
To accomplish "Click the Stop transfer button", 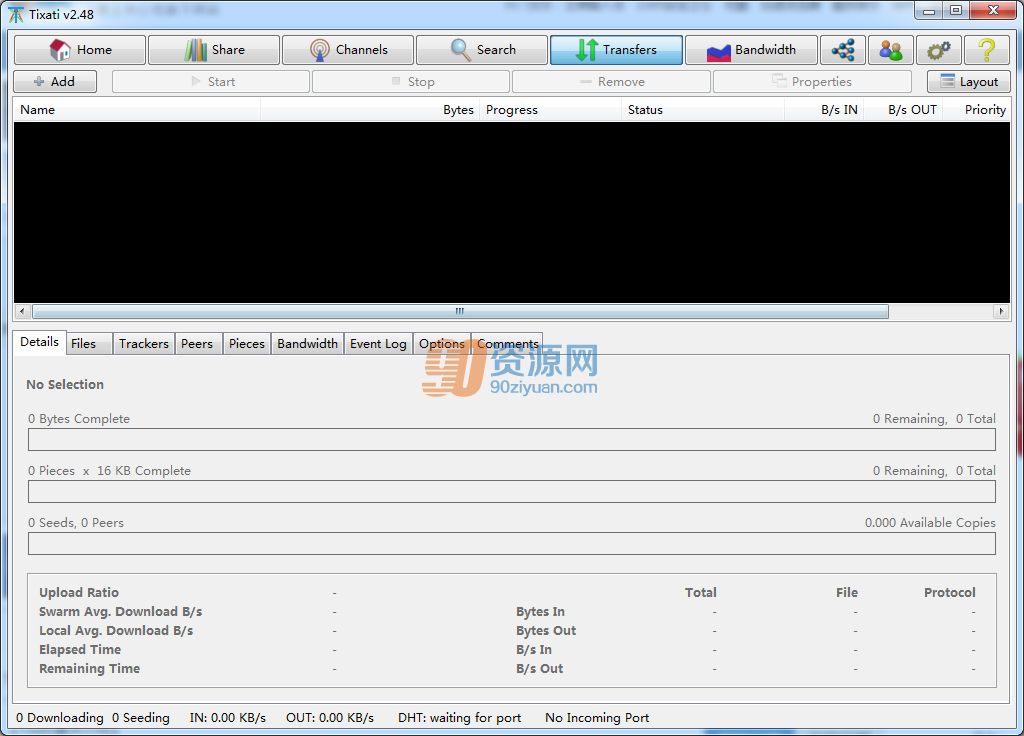I will click(x=411, y=82).
